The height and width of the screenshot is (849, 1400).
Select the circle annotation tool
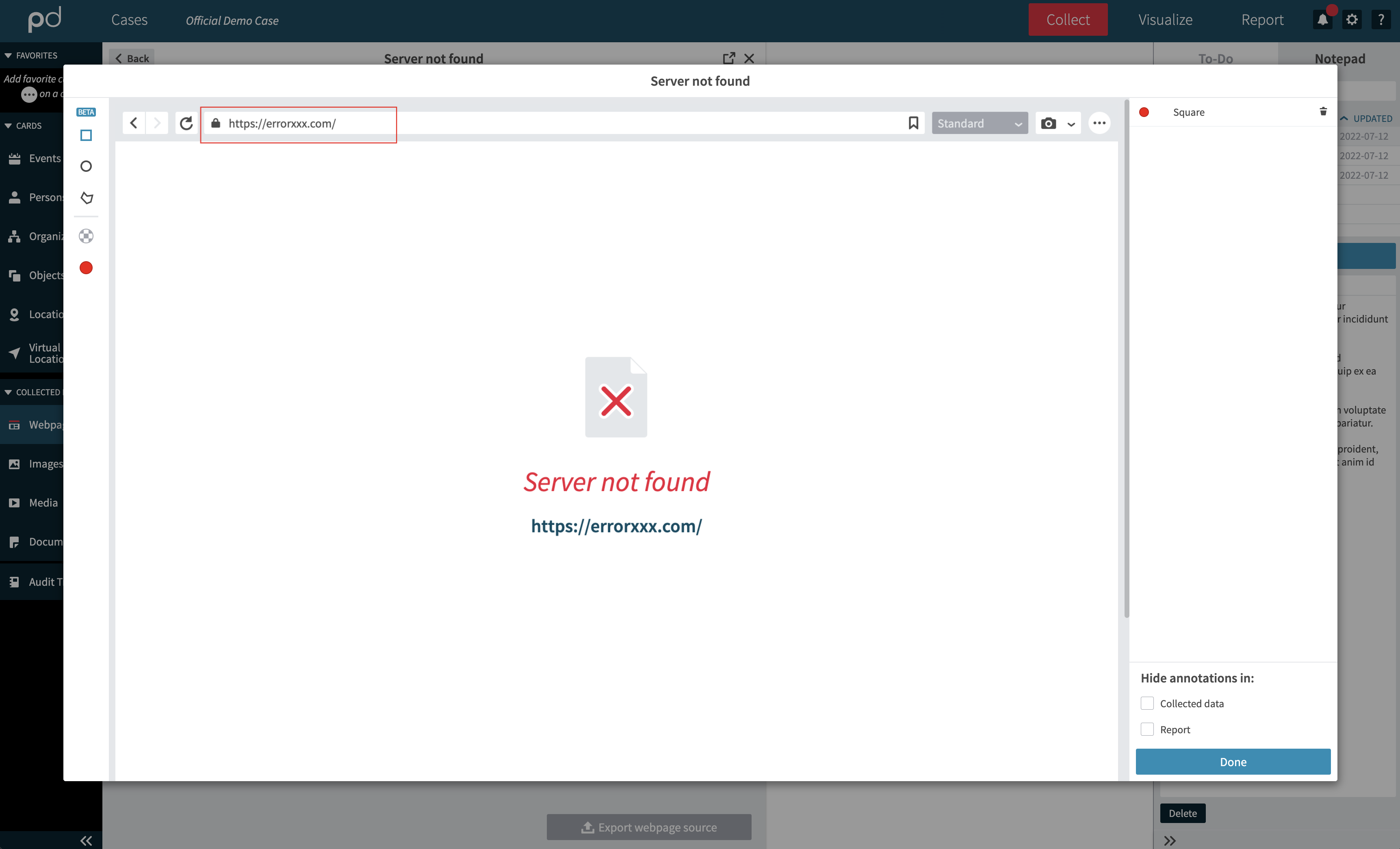tap(86, 167)
